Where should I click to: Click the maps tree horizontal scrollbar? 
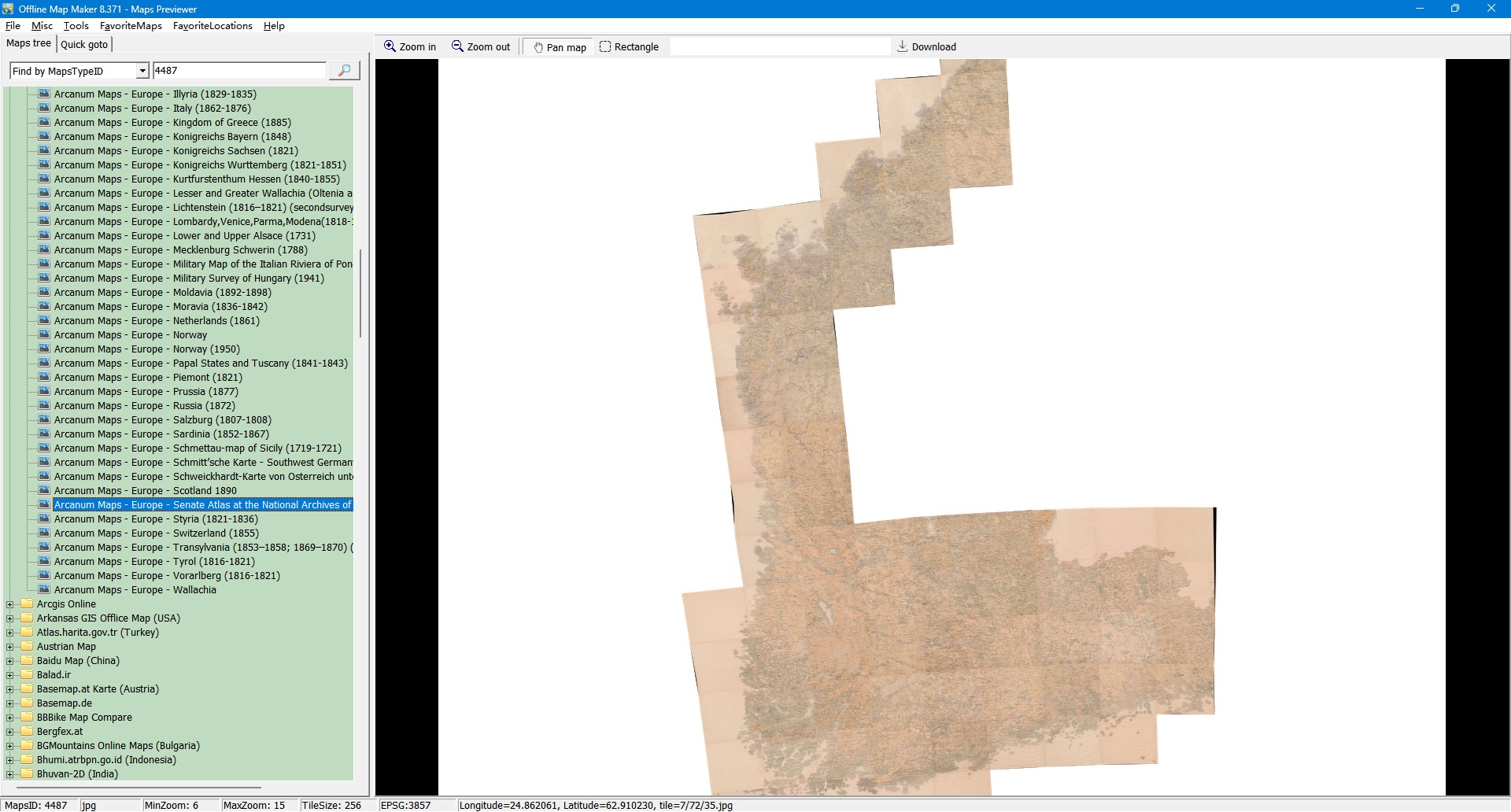139,787
